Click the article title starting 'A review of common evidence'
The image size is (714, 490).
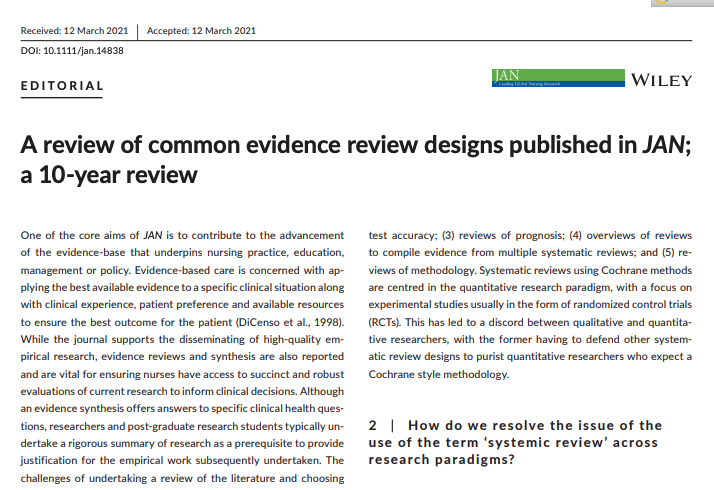point(356,159)
